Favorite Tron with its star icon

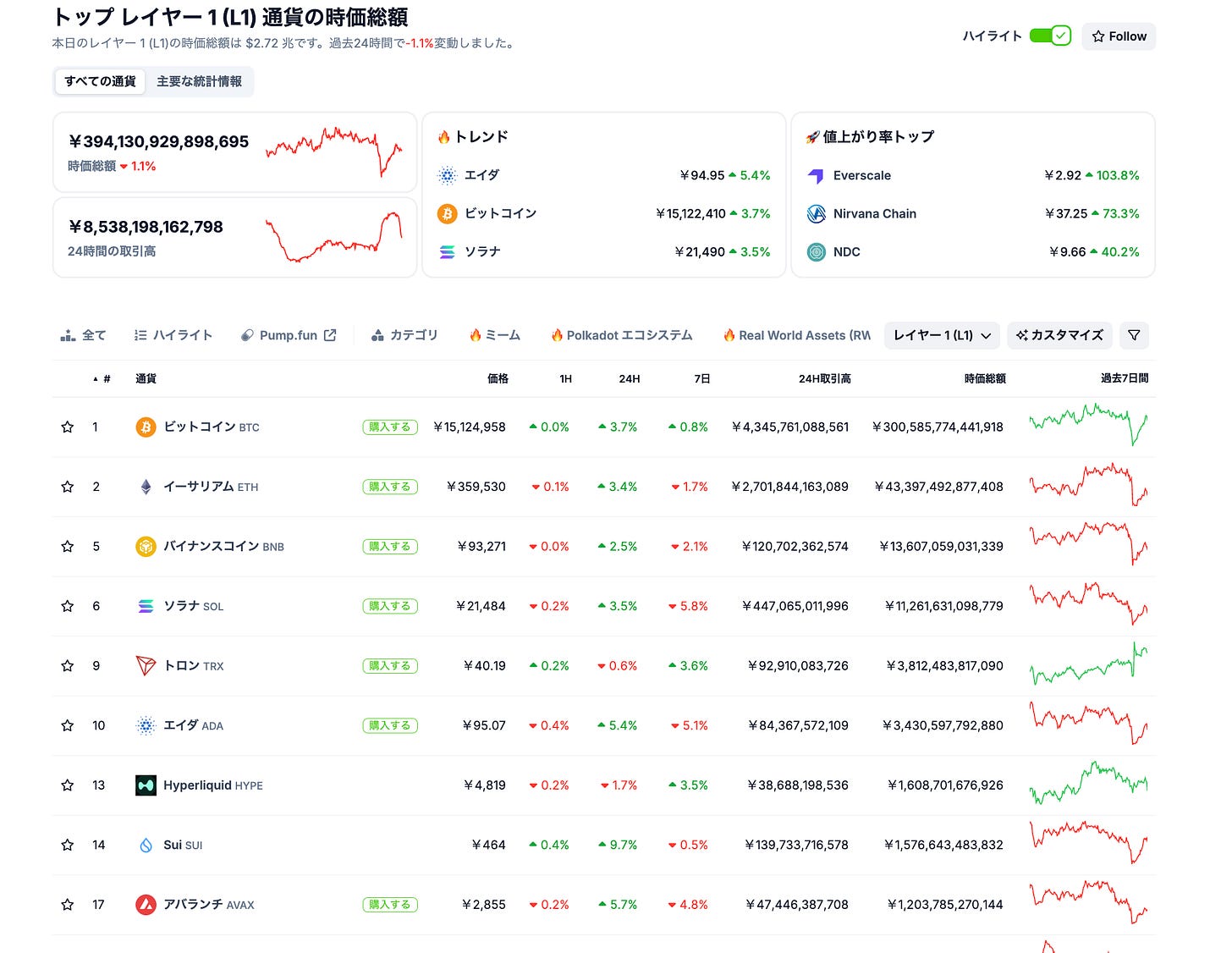(x=68, y=666)
